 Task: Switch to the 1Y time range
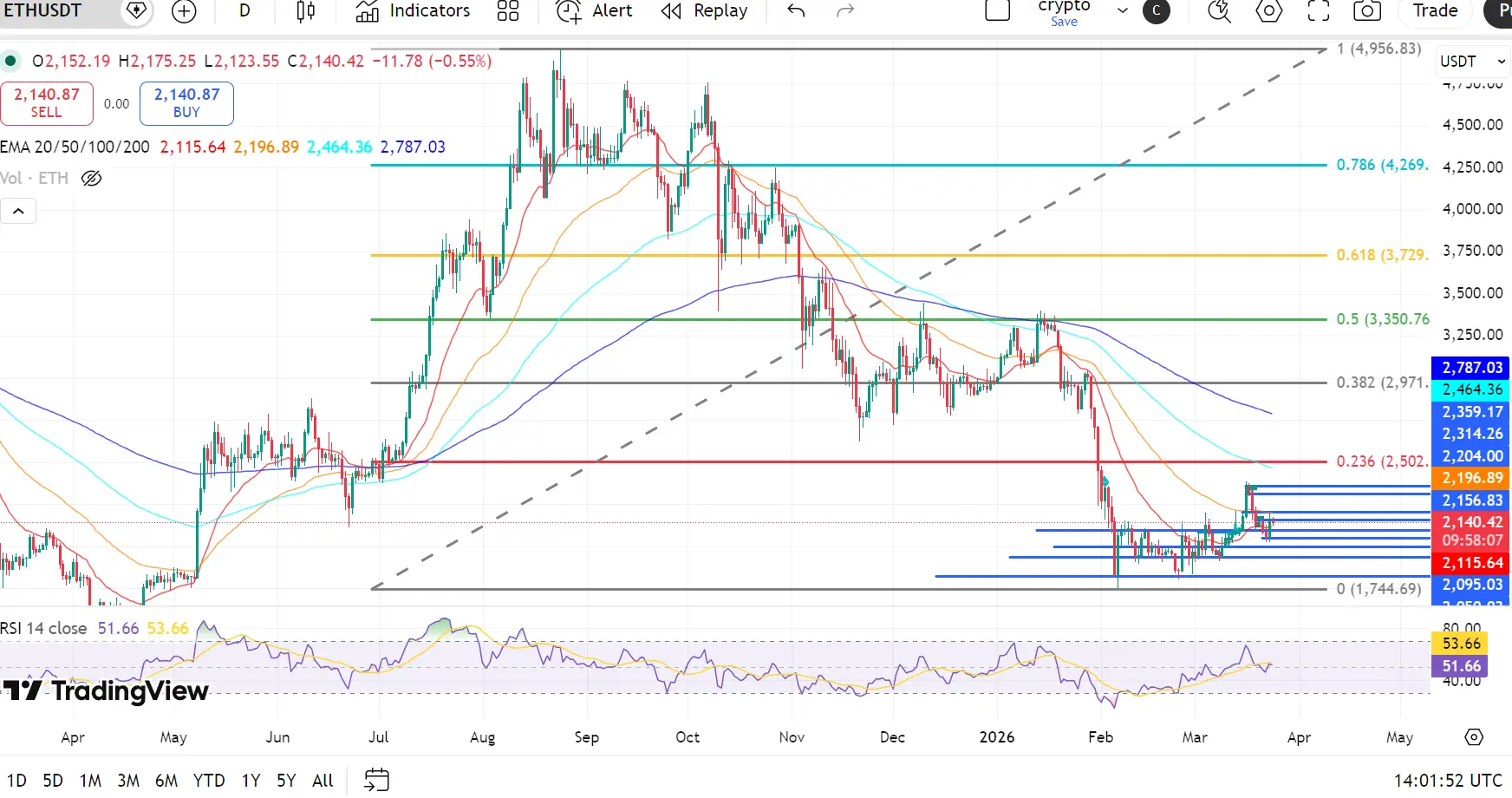(251, 781)
